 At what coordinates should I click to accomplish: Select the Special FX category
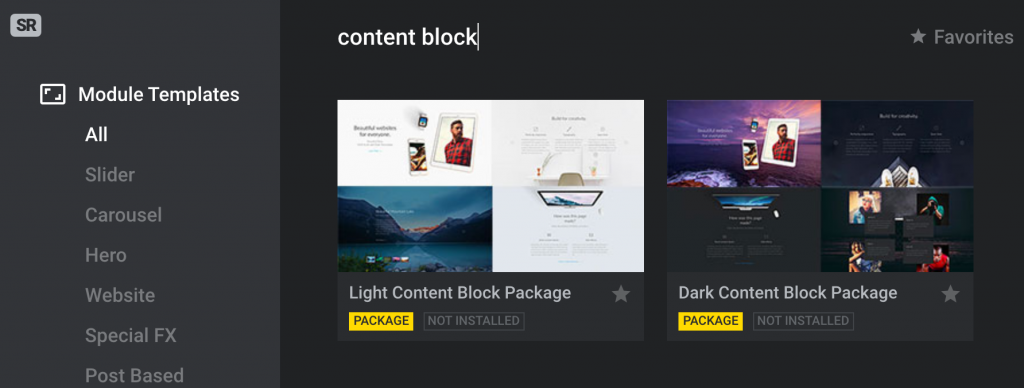pyautogui.click(x=131, y=336)
